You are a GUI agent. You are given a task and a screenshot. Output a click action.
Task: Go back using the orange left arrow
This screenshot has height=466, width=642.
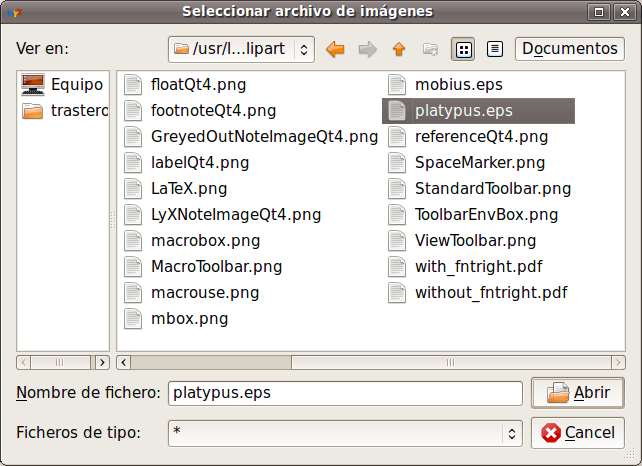click(x=335, y=49)
